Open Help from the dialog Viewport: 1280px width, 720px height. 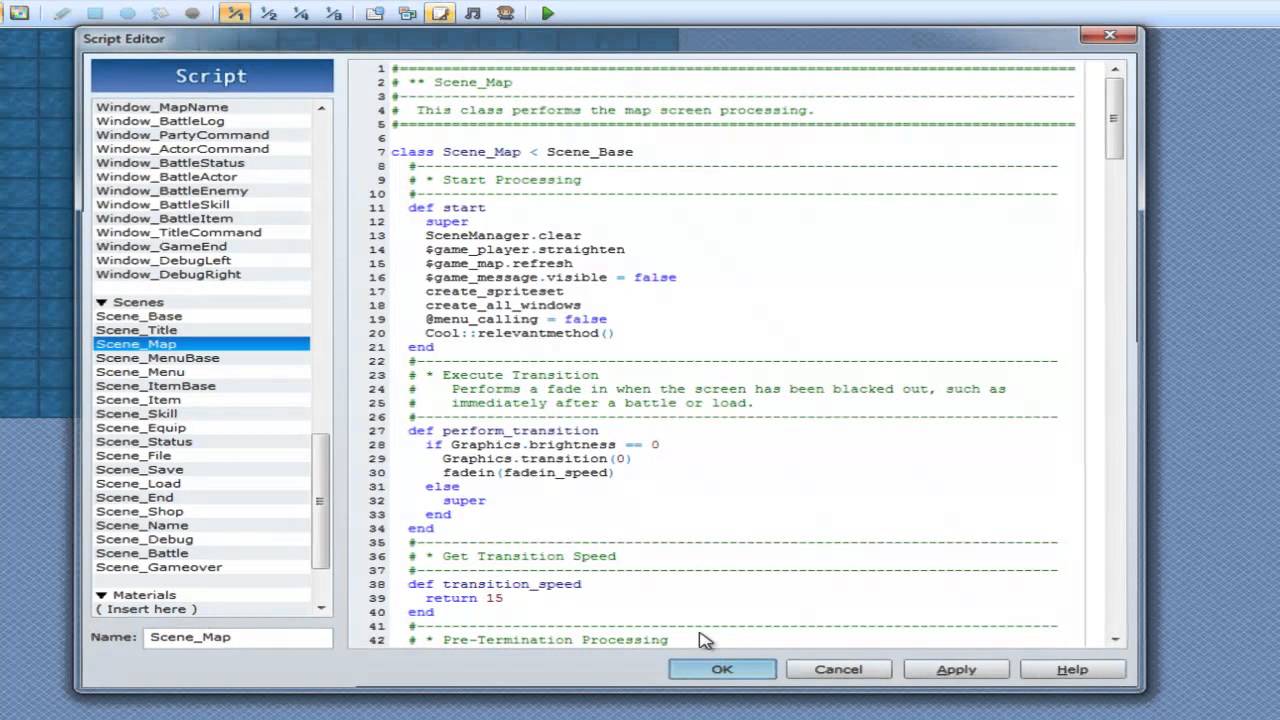(1072, 669)
